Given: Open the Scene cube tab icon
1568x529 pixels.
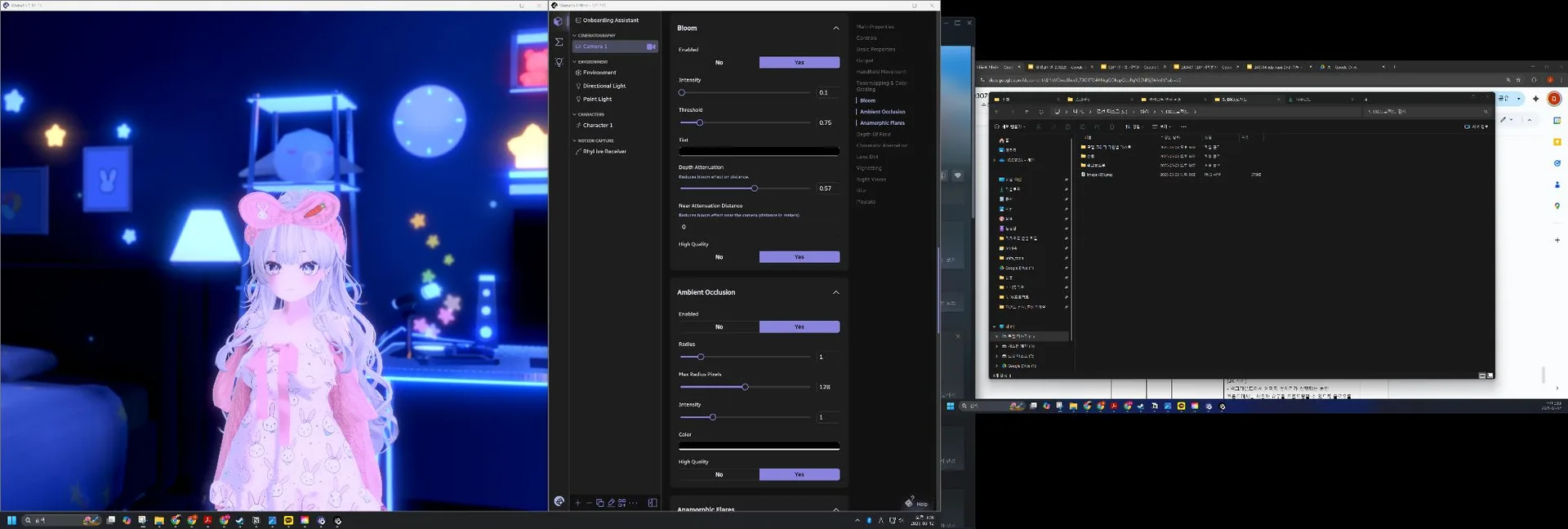Looking at the screenshot, I should pyautogui.click(x=559, y=22).
